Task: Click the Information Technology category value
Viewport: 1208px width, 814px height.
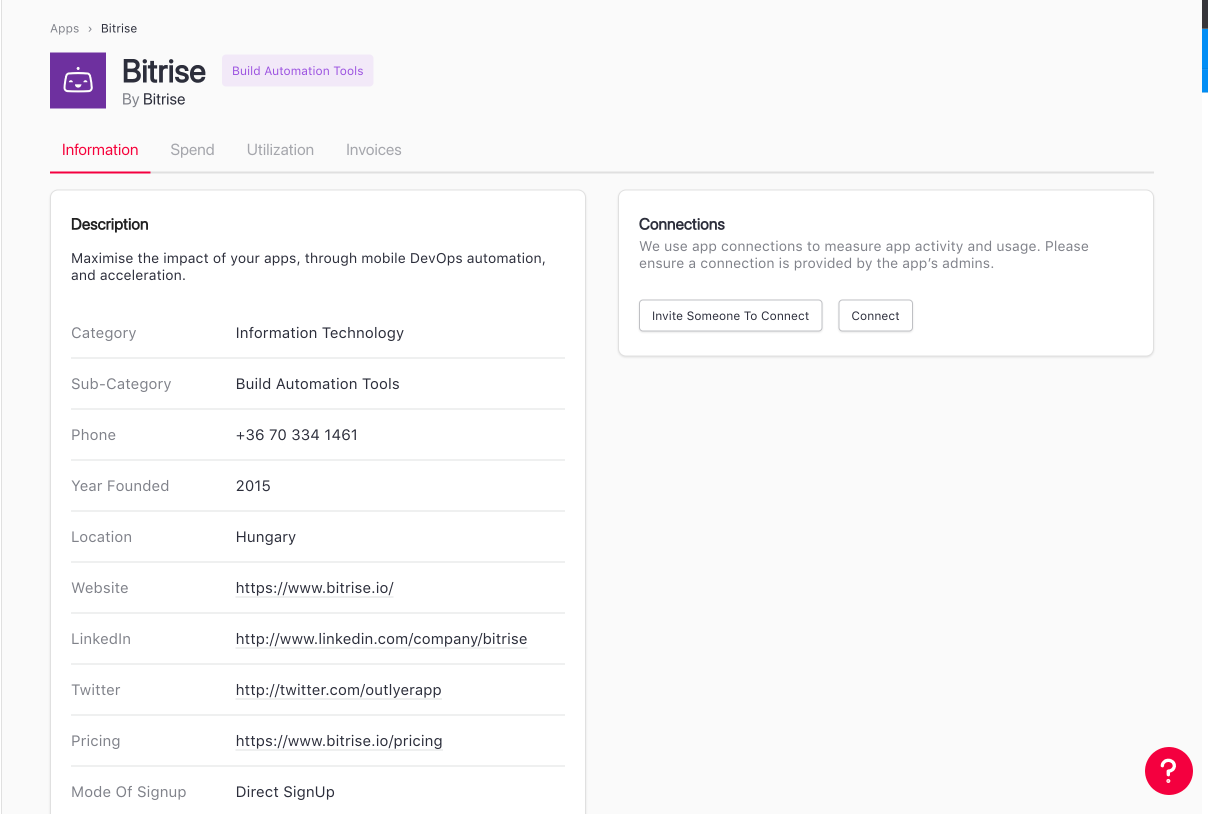Action: click(x=320, y=333)
